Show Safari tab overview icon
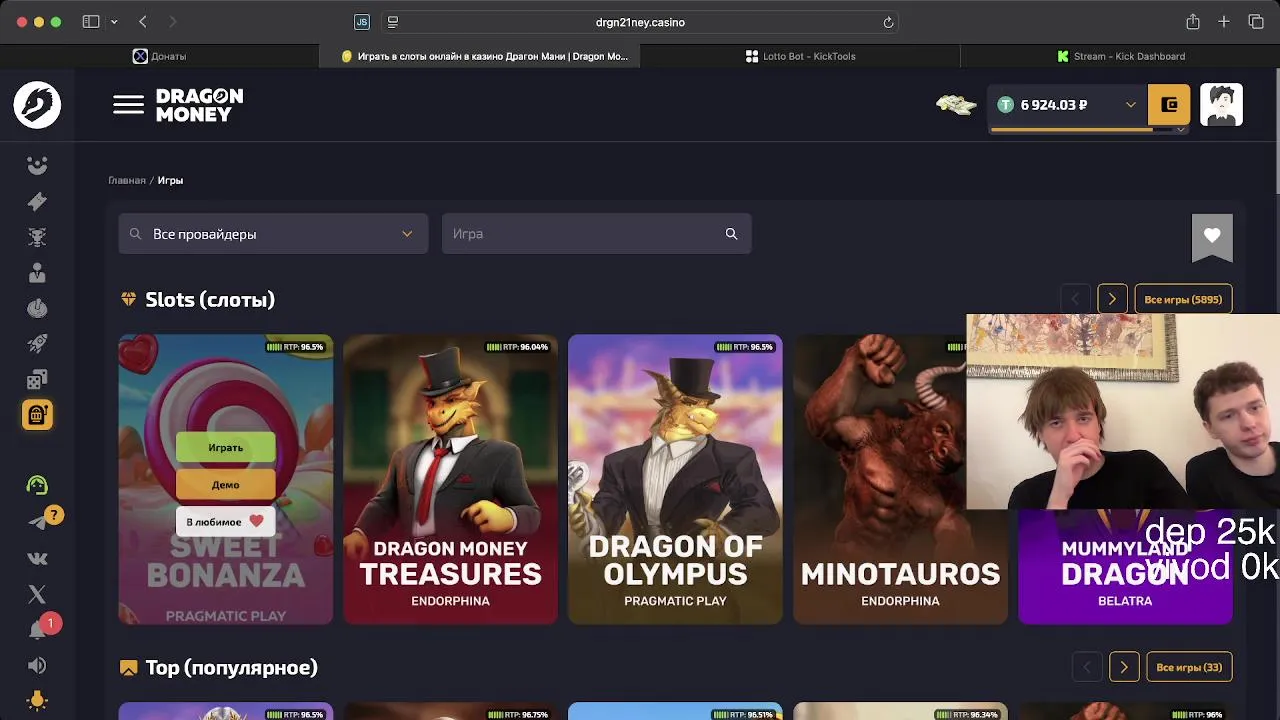Viewport: 1280px width, 720px height. [x=1256, y=22]
